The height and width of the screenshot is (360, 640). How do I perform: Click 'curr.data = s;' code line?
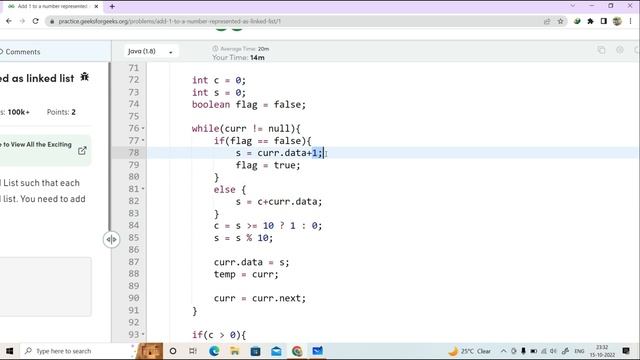251,262
